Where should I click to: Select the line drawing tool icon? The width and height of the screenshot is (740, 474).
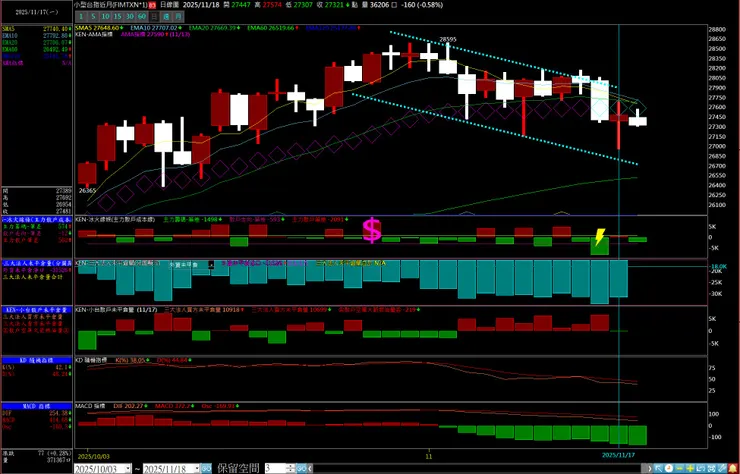point(722,469)
